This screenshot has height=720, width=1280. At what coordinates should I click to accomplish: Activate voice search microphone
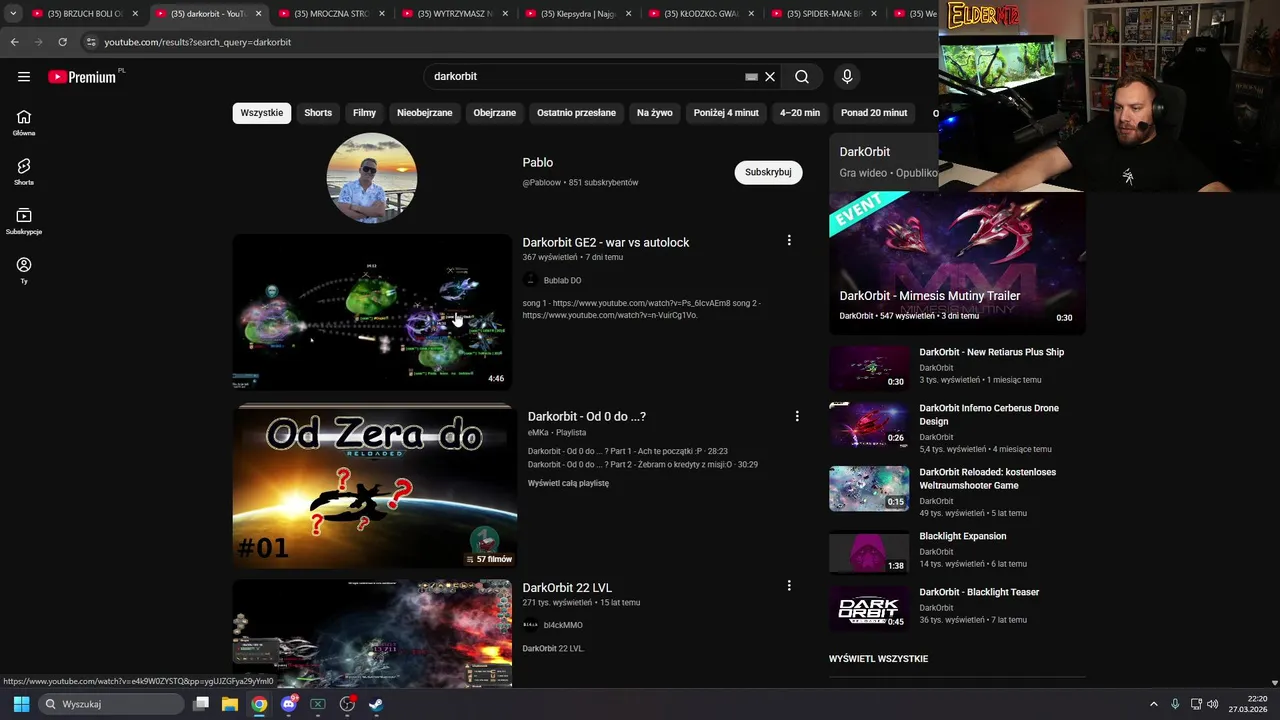tap(847, 76)
